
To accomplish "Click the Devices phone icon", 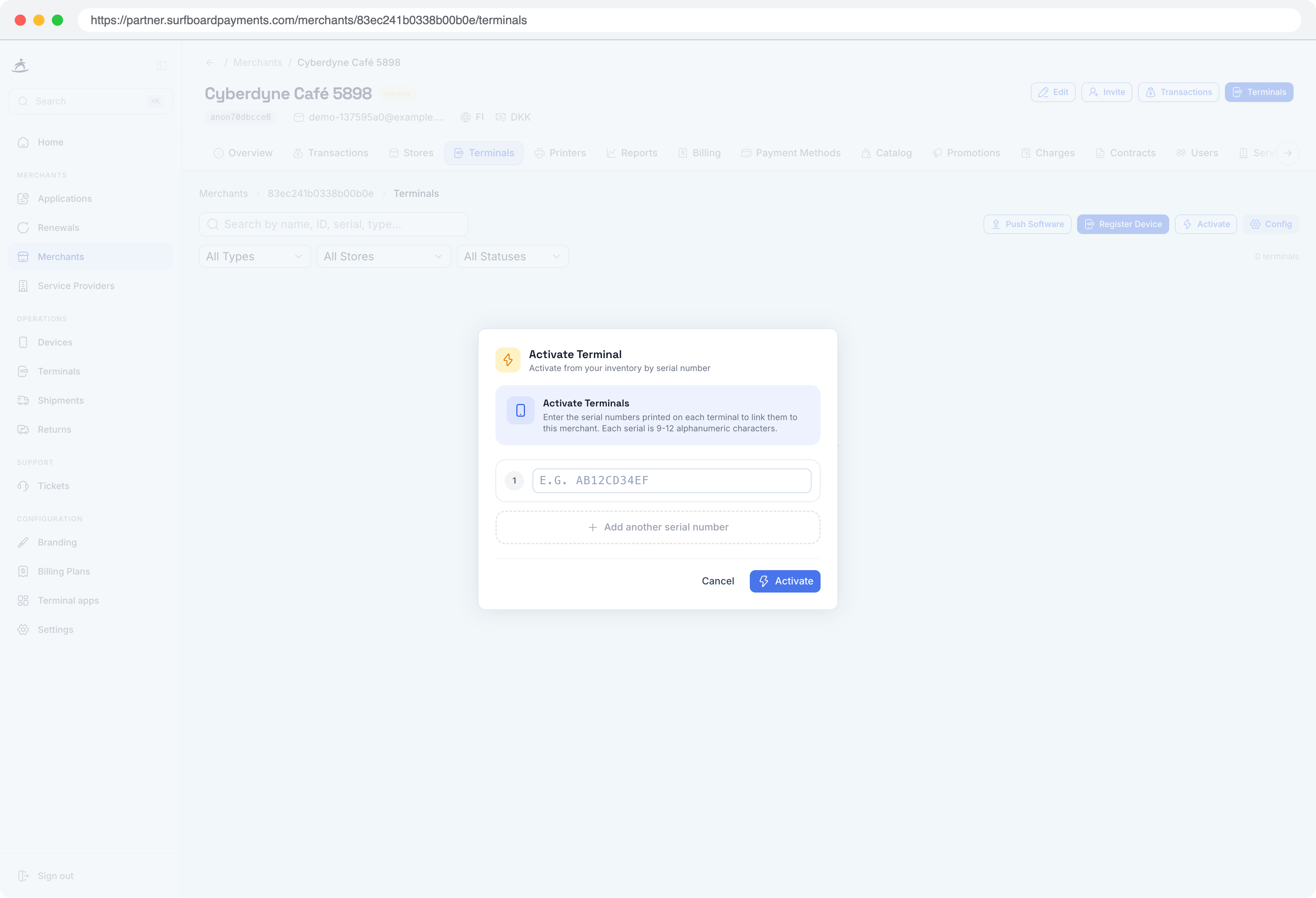I will click(23, 343).
